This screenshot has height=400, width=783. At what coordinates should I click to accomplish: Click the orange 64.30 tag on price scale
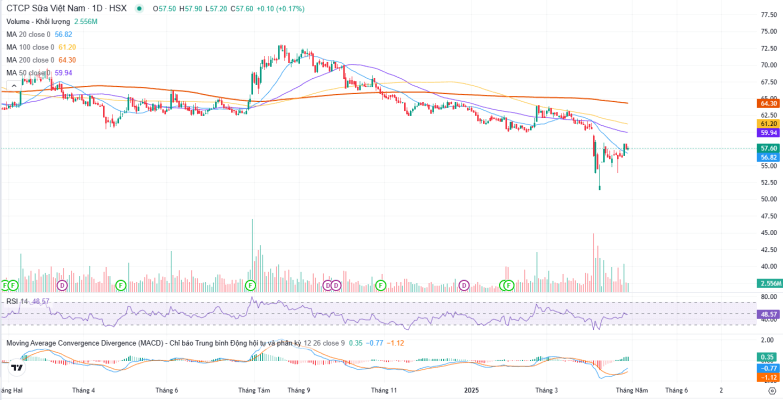coord(768,103)
